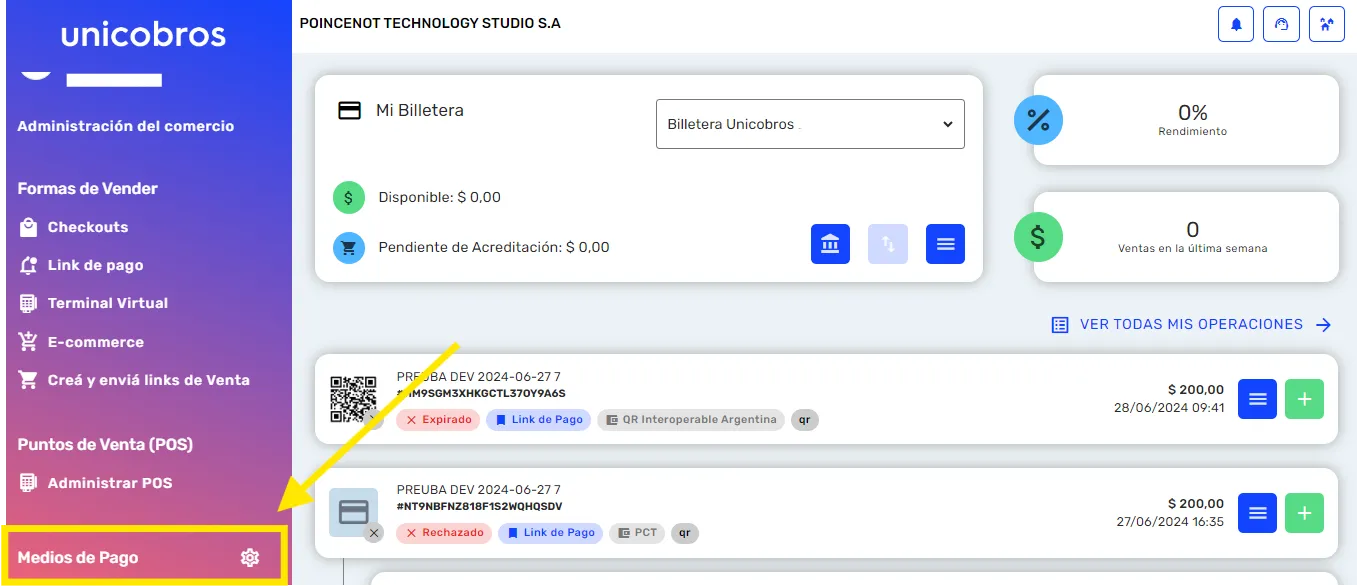Click the user account icon in header
Viewport: 1357px width, 586px height.
[x=1327, y=24]
